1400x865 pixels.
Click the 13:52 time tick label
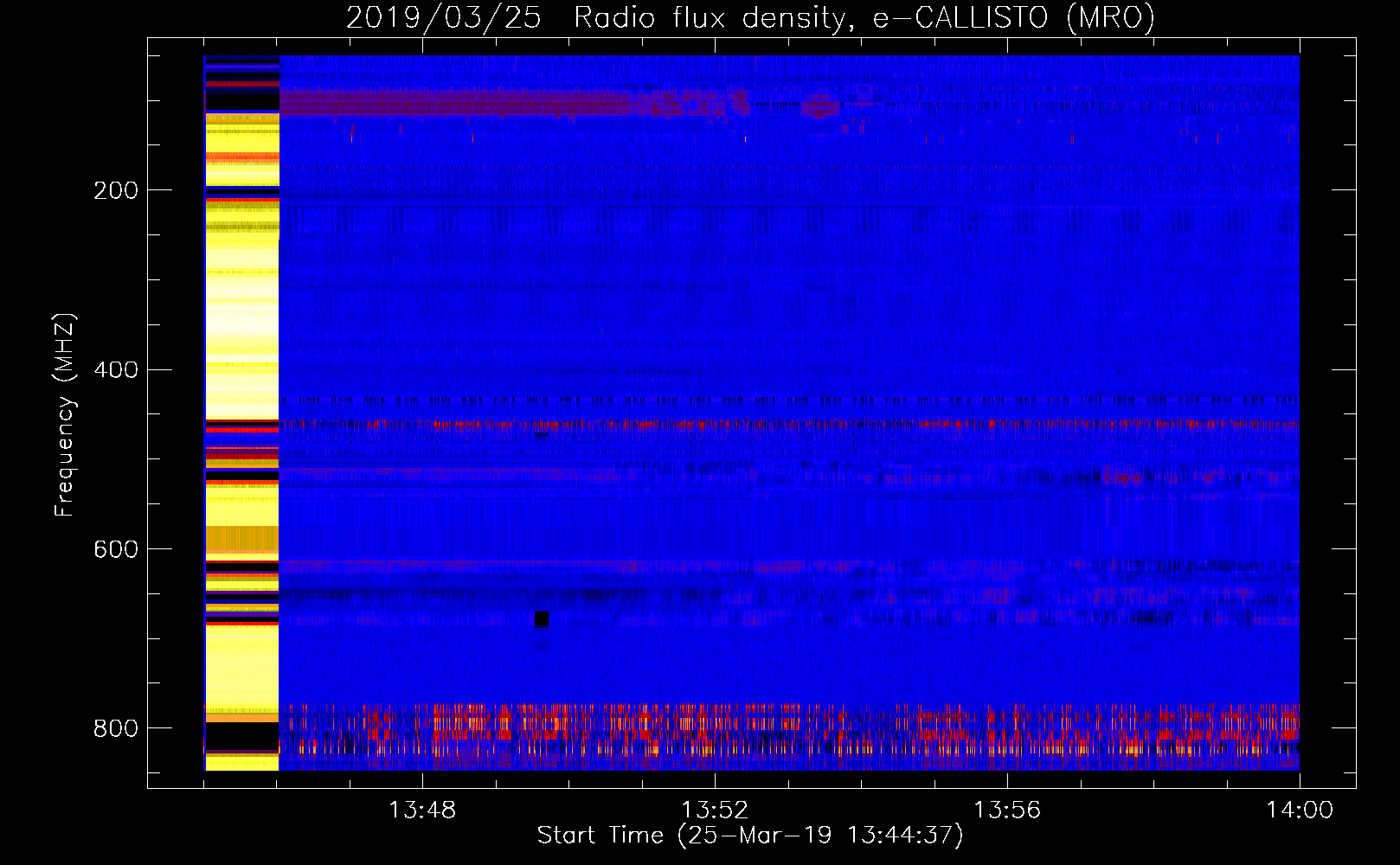click(x=715, y=811)
